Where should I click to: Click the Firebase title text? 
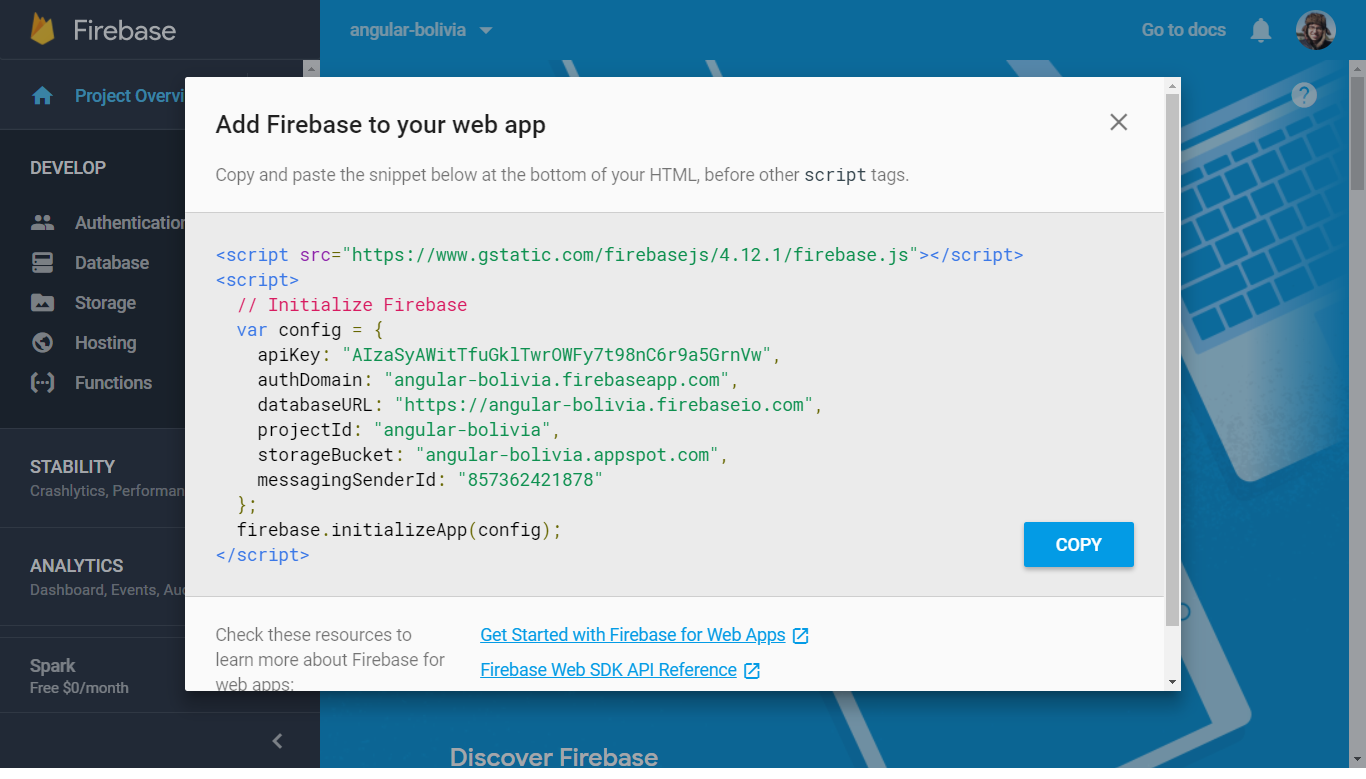[124, 30]
